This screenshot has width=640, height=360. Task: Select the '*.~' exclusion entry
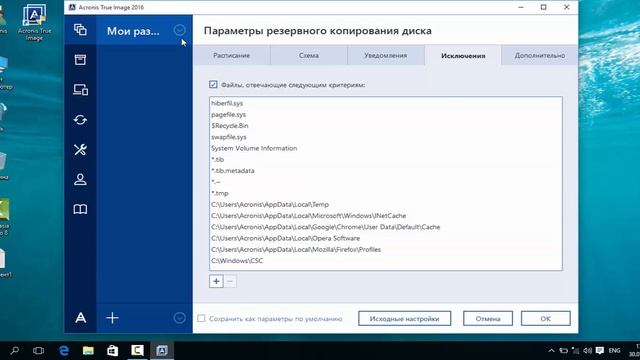386,182
